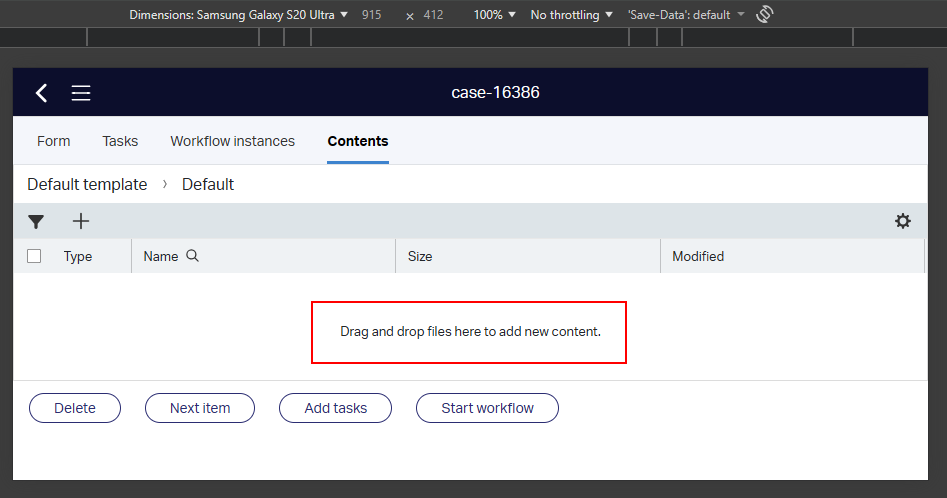The height and width of the screenshot is (498, 947).
Task: Click Default template breadcrumb link
Action: 87,184
